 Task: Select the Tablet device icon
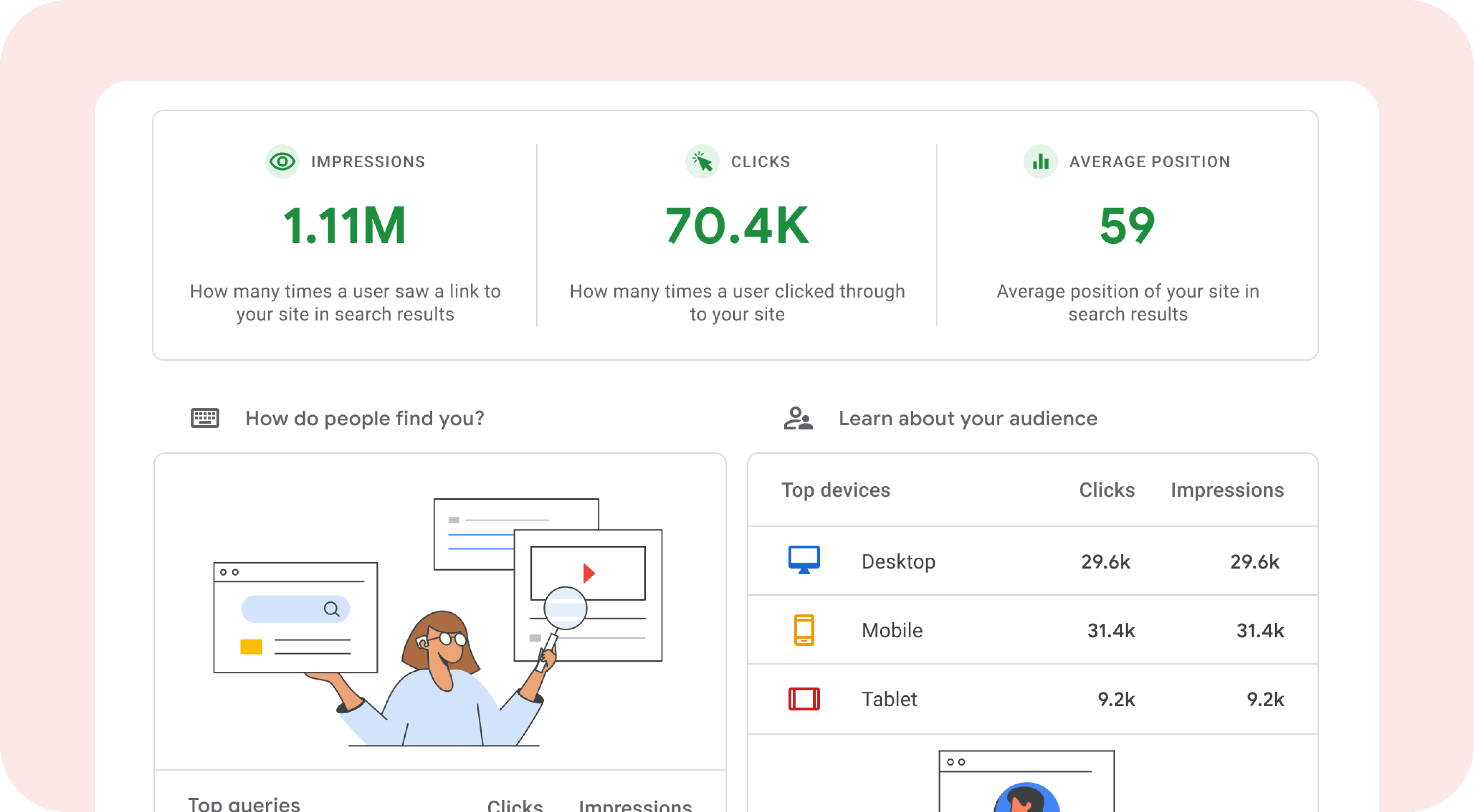coord(804,699)
